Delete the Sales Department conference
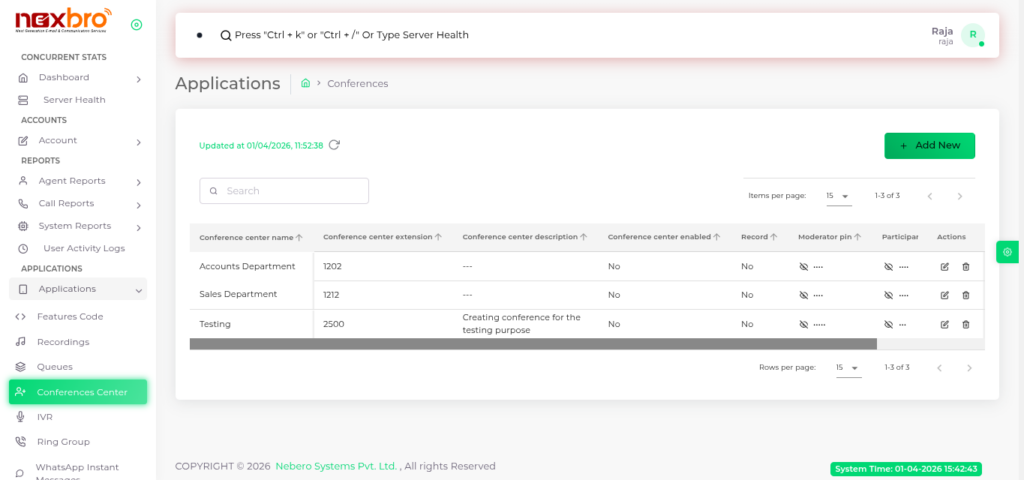Image resolution: width=1024 pixels, height=480 pixels. coord(965,295)
